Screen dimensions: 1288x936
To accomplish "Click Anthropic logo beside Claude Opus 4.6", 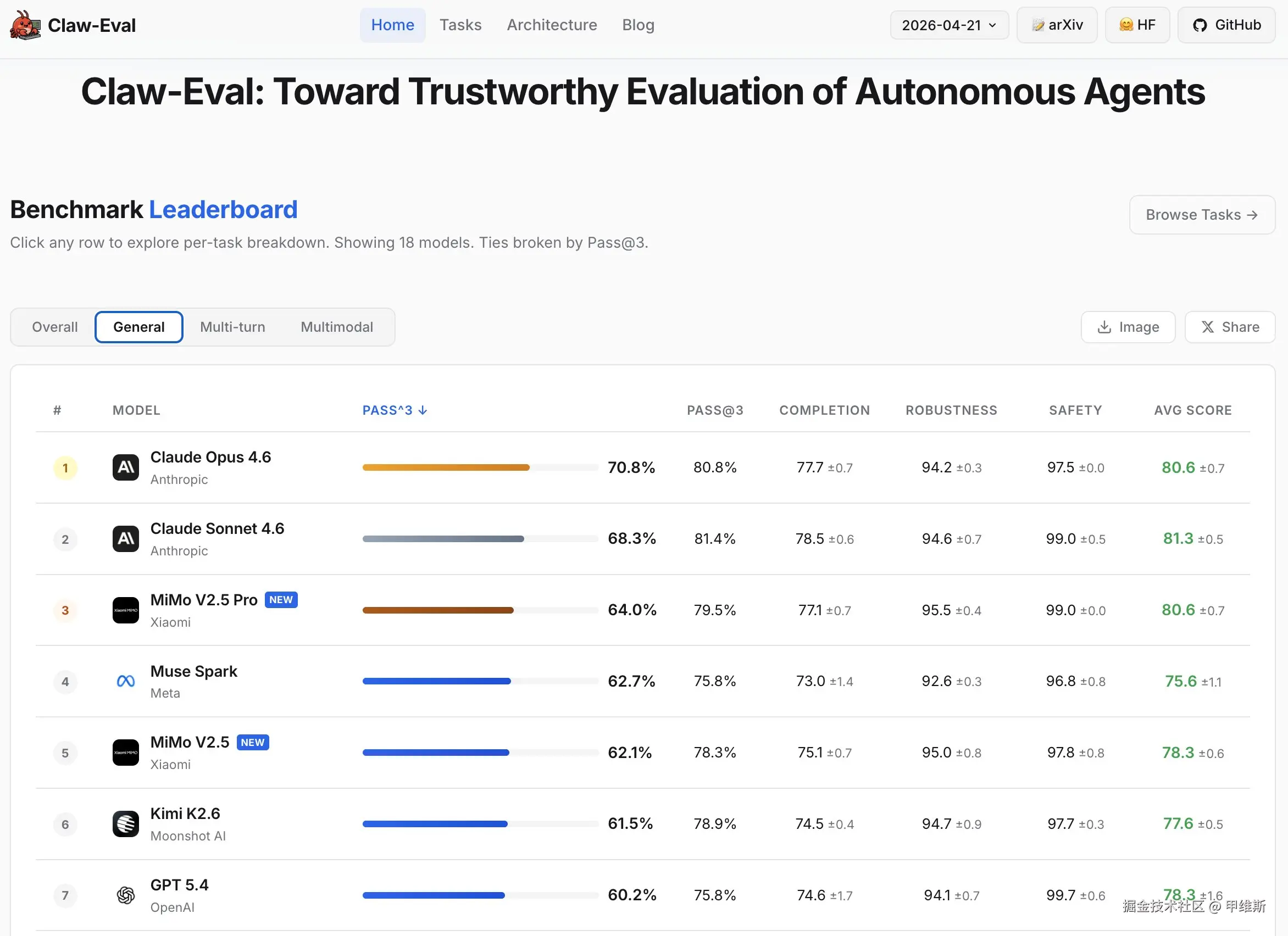I will [125, 467].
